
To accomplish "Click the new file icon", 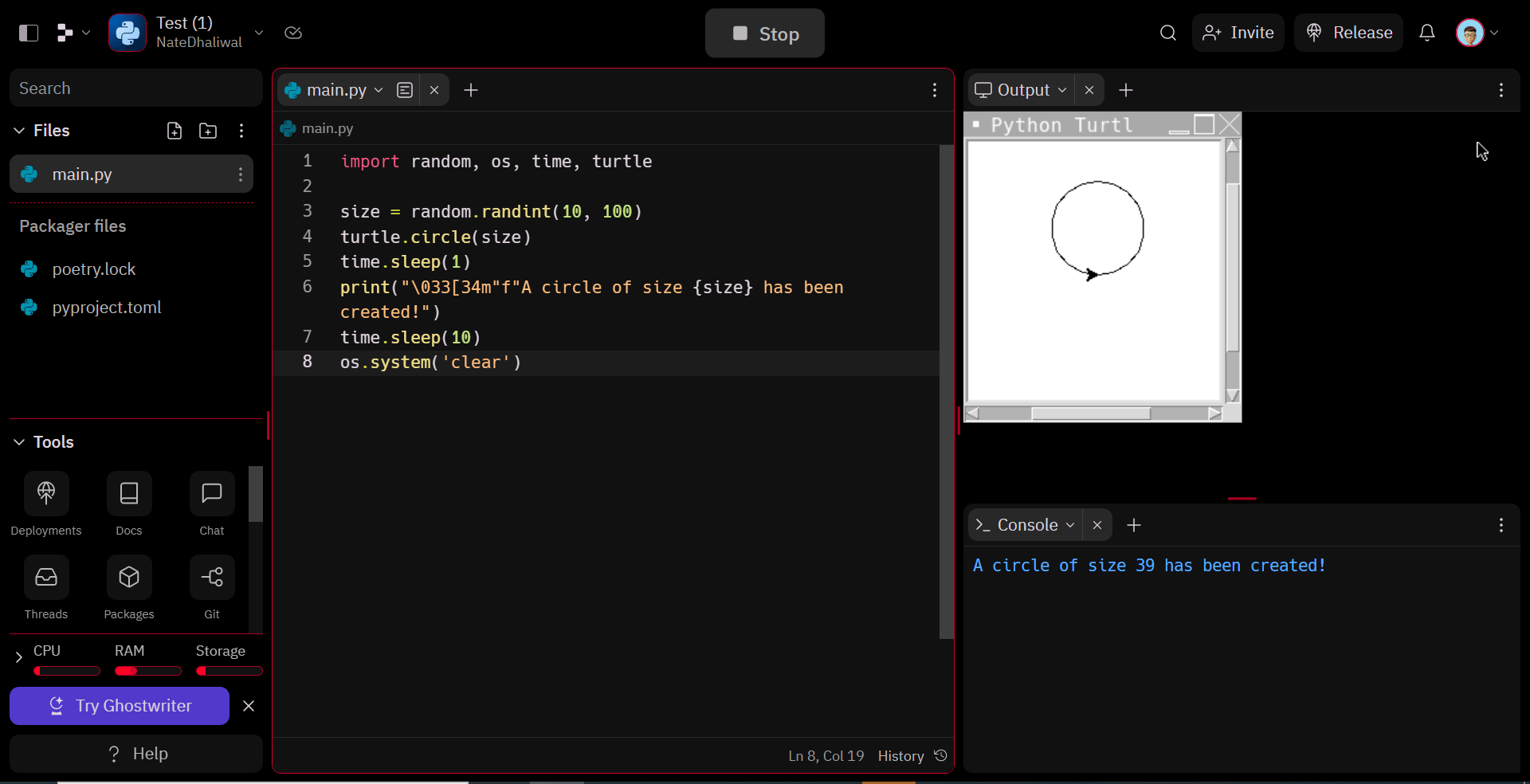I will (175, 131).
